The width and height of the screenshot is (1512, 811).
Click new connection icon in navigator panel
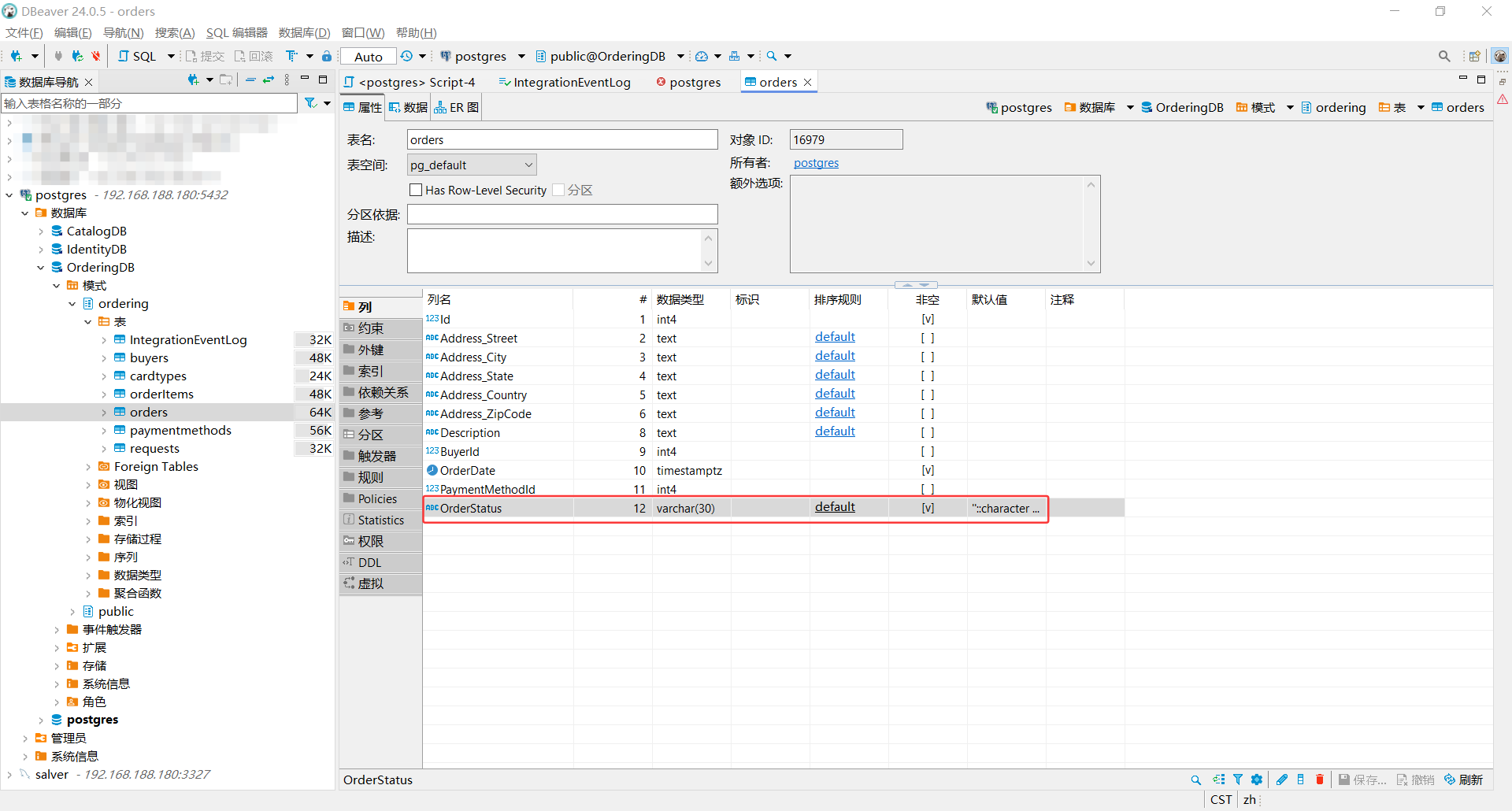coord(193,80)
